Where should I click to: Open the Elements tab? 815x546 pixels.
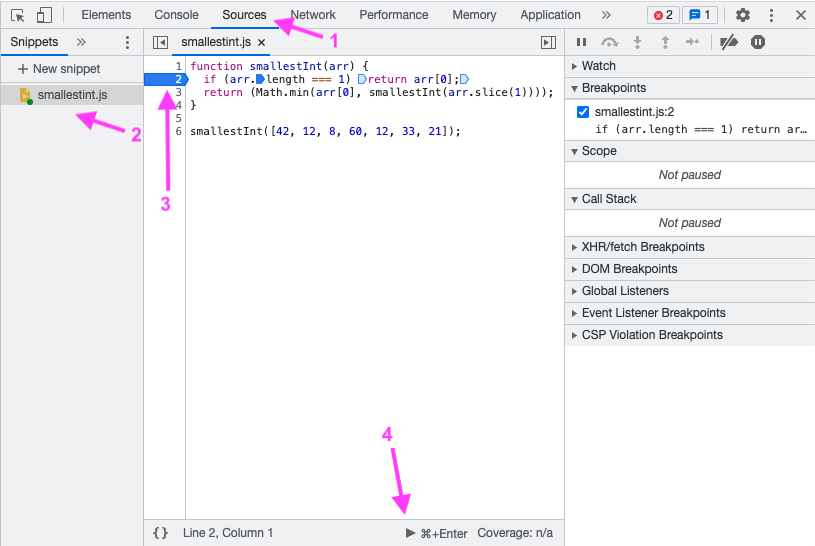(x=106, y=15)
